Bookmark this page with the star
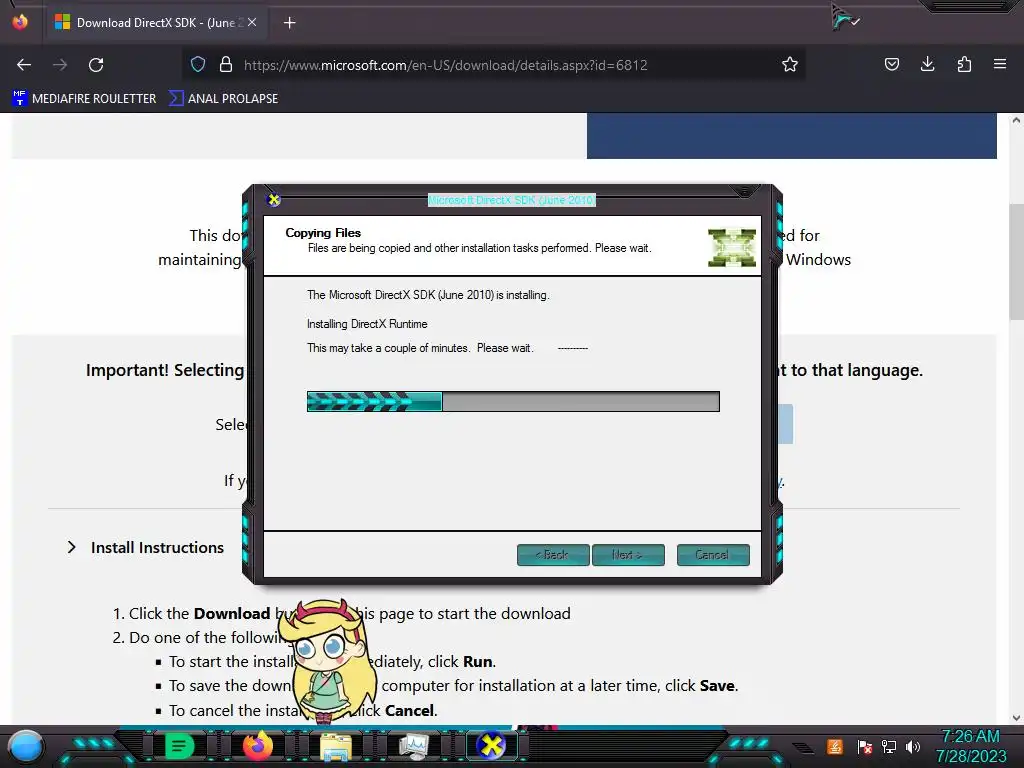This screenshot has height=768, width=1024. click(x=790, y=65)
